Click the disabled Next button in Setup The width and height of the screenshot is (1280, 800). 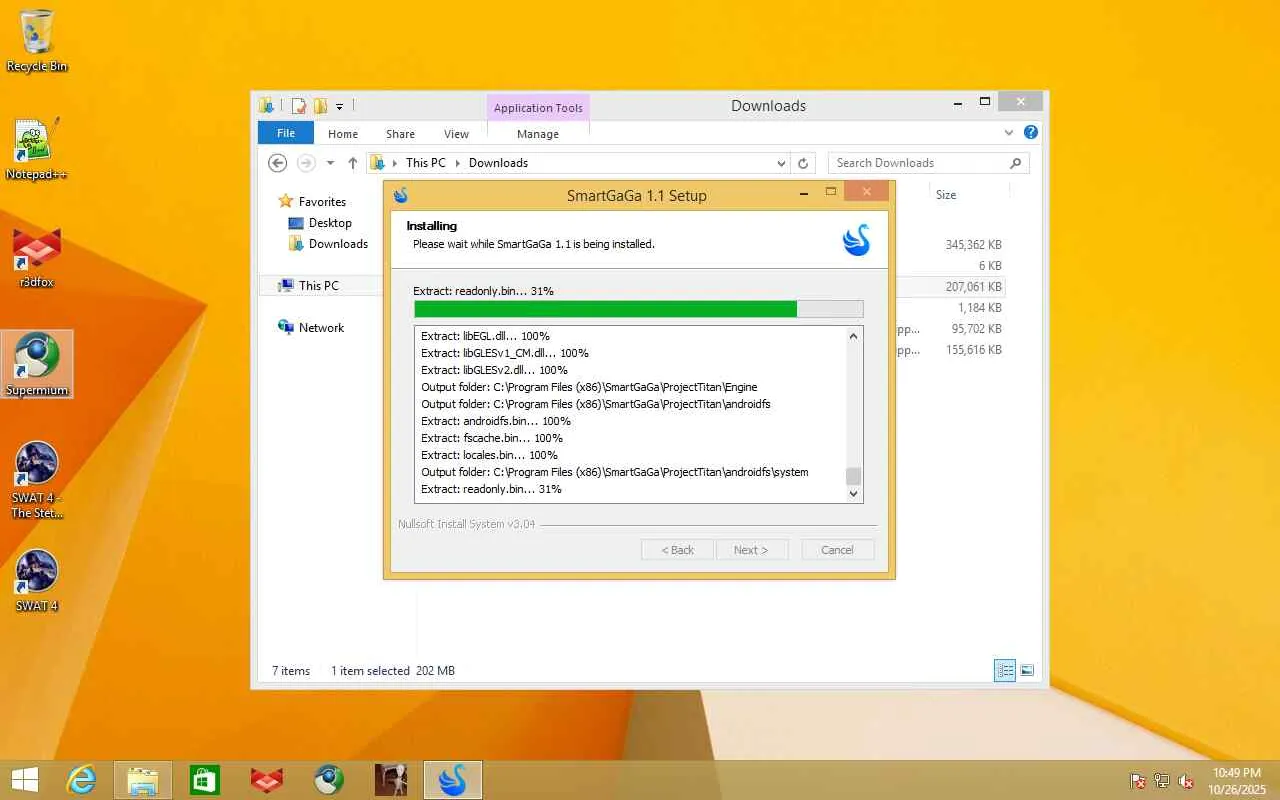tap(752, 550)
